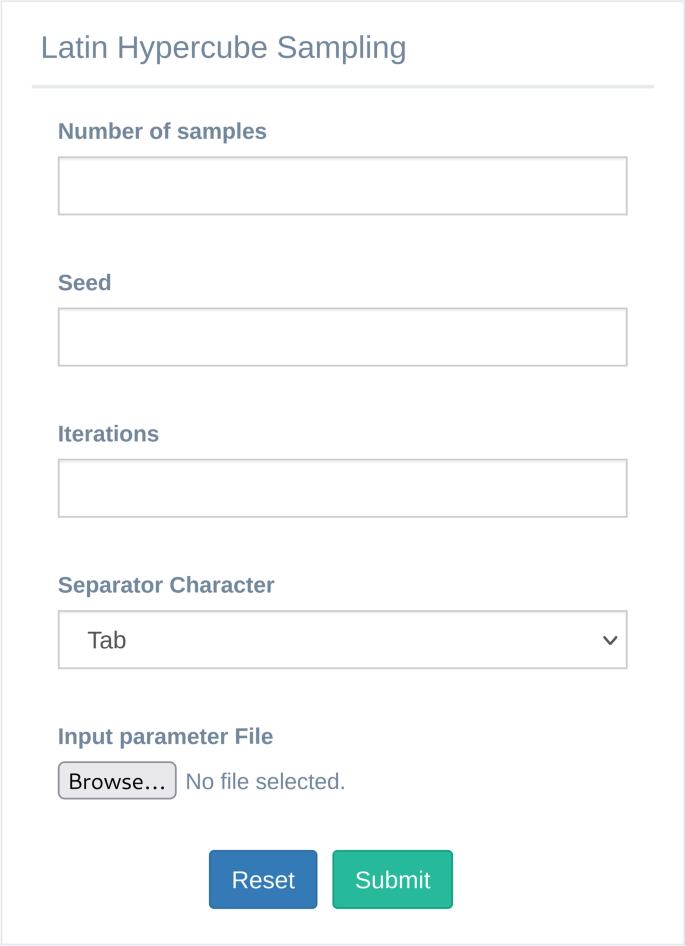
Task: Click the Latin Hypercube Sampling heading
Action: (223, 48)
